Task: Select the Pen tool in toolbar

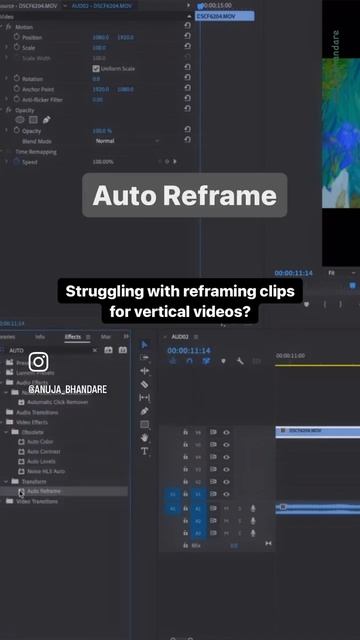Action: pos(144,411)
